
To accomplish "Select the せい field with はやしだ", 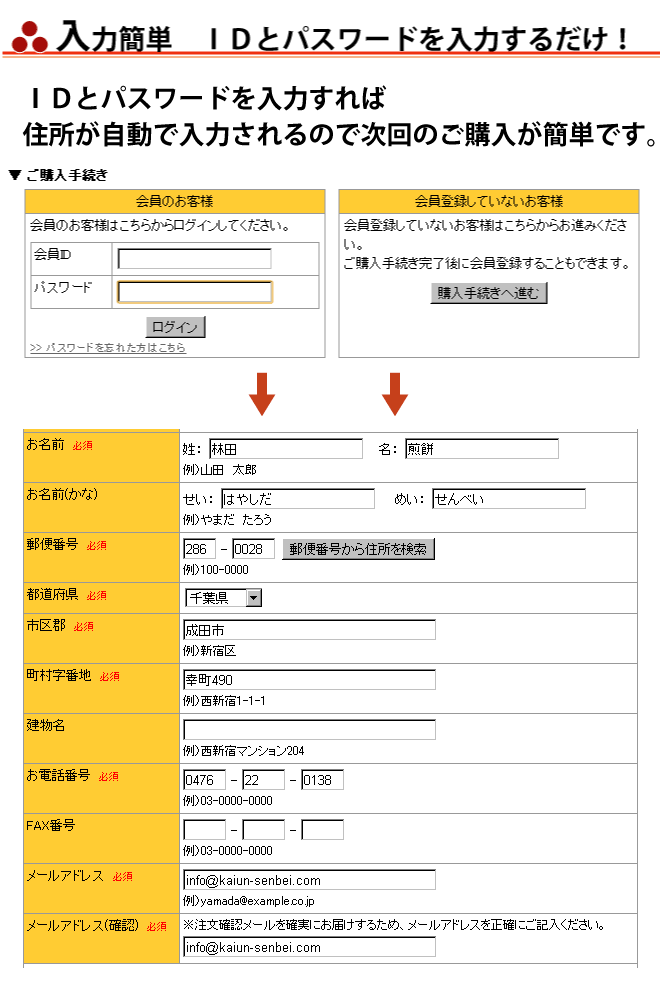I will 298,499.
